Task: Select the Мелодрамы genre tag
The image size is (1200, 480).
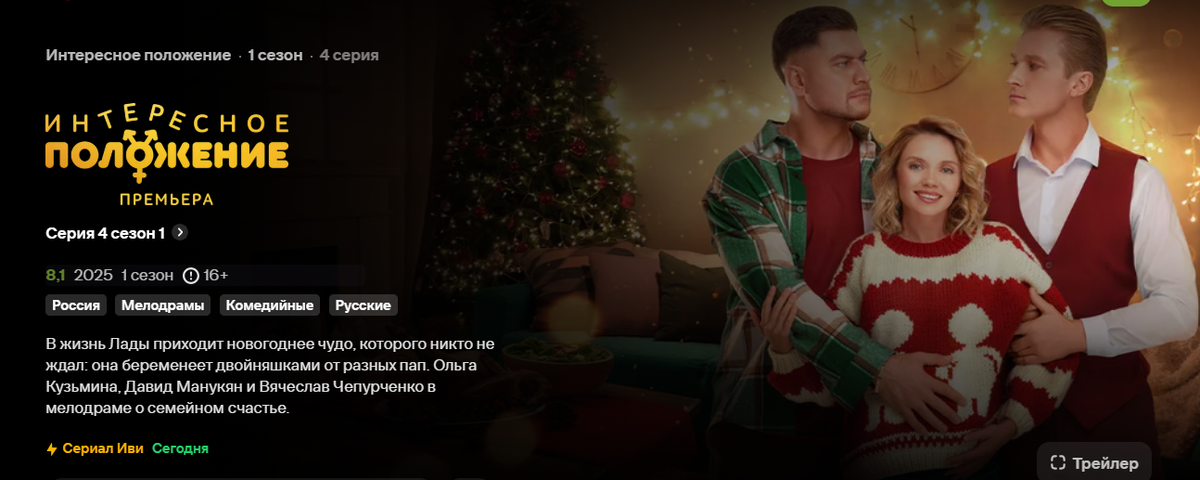Action: pos(161,305)
